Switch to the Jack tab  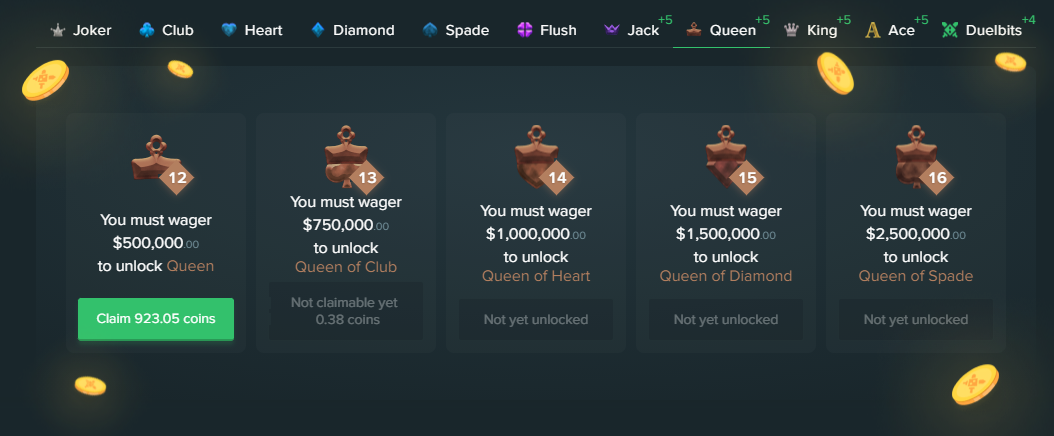(x=635, y=30)
